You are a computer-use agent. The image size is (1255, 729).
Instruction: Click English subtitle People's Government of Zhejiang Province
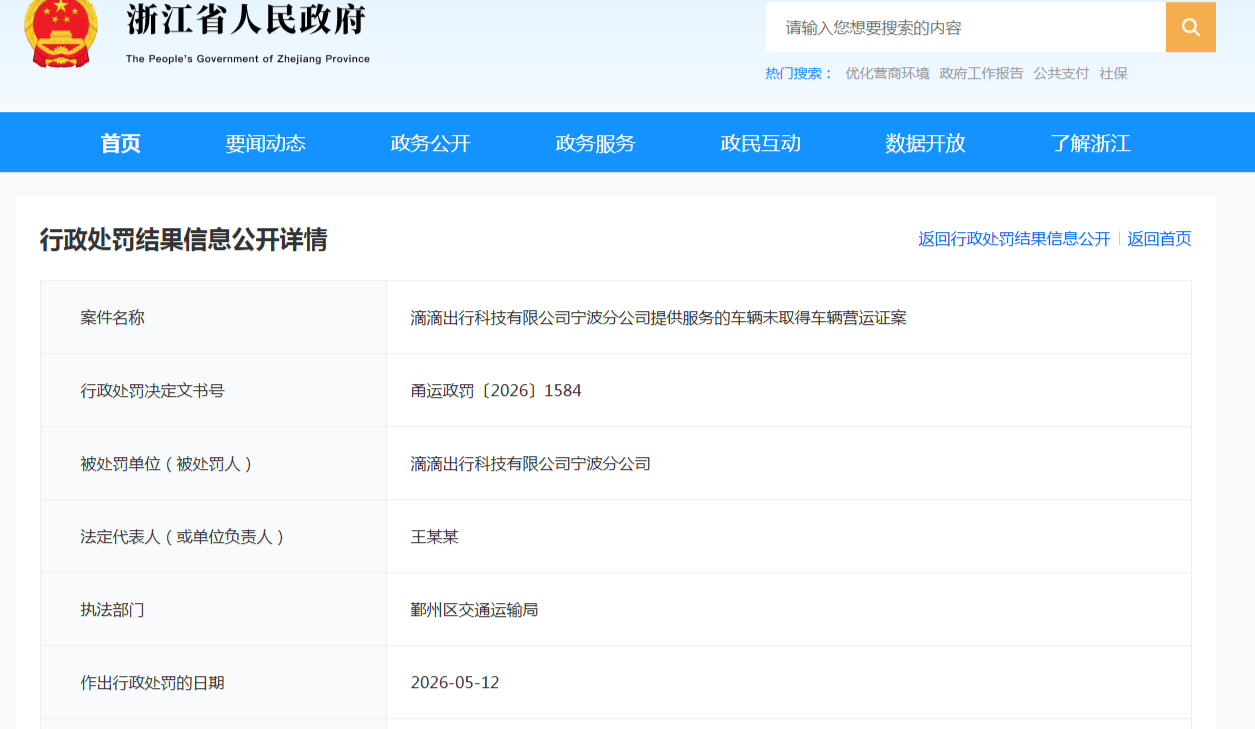pos(248,59)
